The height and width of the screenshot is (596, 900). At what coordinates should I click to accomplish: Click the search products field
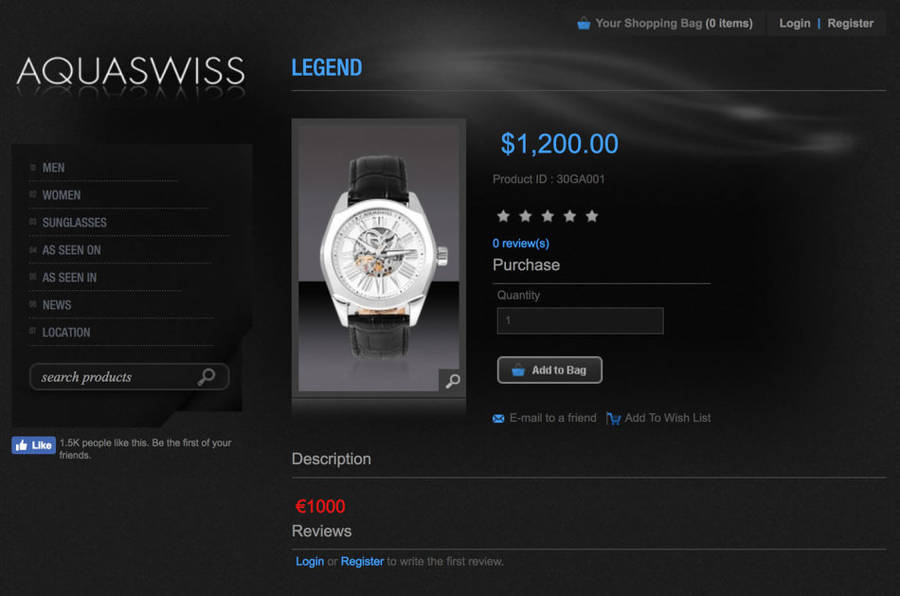(x=129, y=377)
